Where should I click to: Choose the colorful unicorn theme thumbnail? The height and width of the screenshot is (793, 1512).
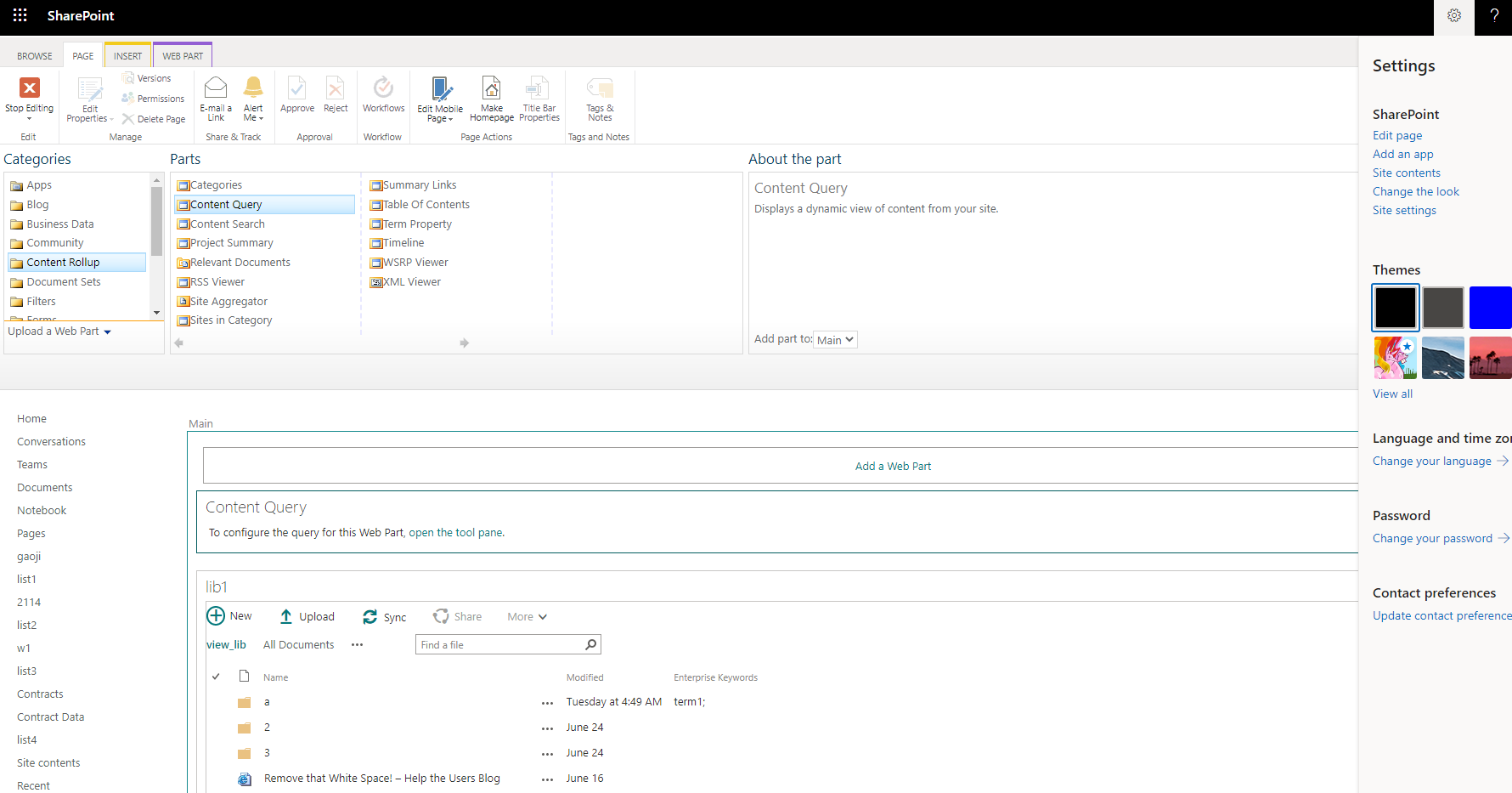point(1396,358)
